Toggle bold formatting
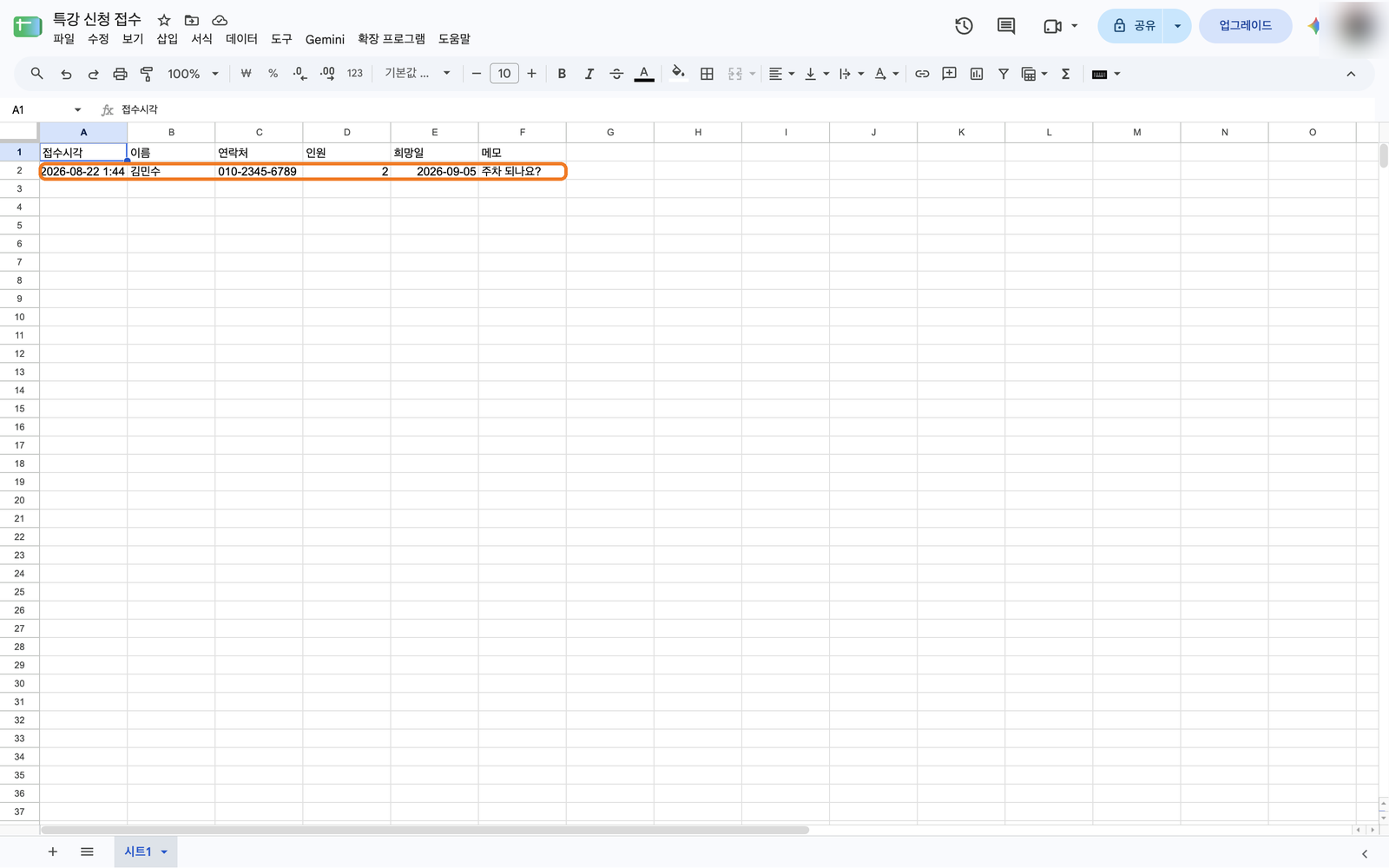Viewport: 1389px width, 868px height. pyautogui.click(x=562, y=74)
